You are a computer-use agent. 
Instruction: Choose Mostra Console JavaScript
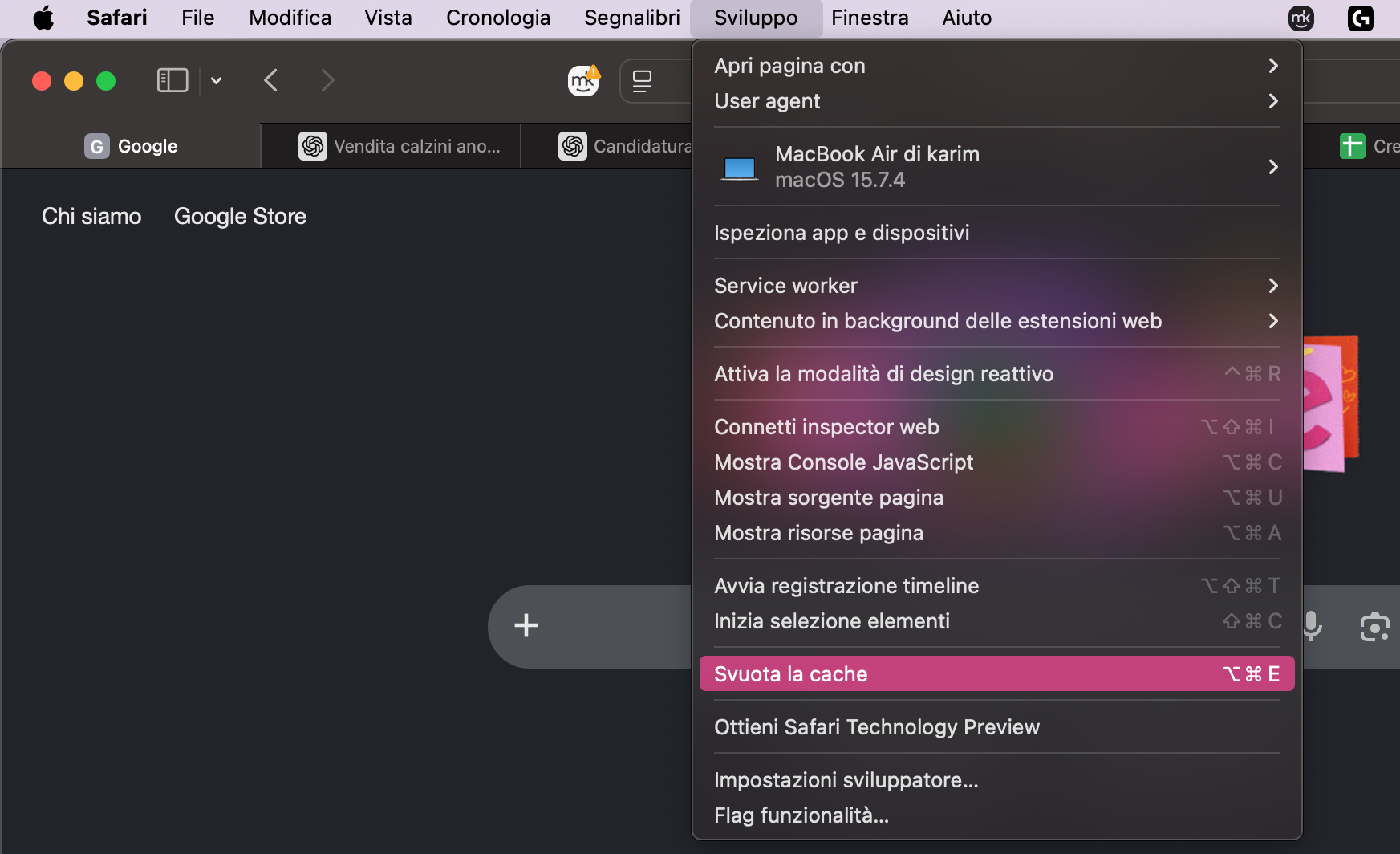click(x=996, y=462)
